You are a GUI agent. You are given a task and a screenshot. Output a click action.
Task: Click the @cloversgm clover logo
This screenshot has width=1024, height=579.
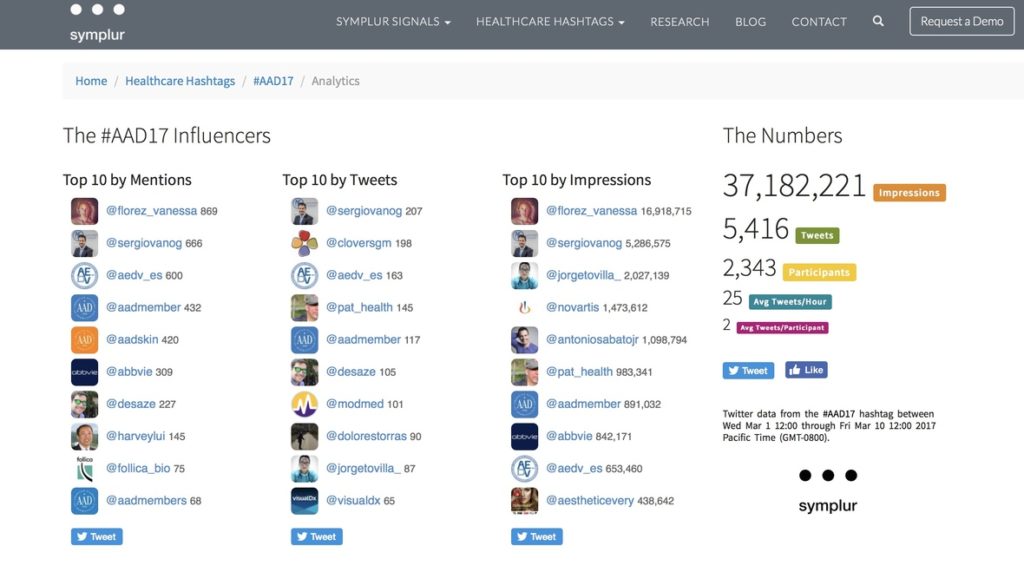pyautogui.click(x=304, y=243)
